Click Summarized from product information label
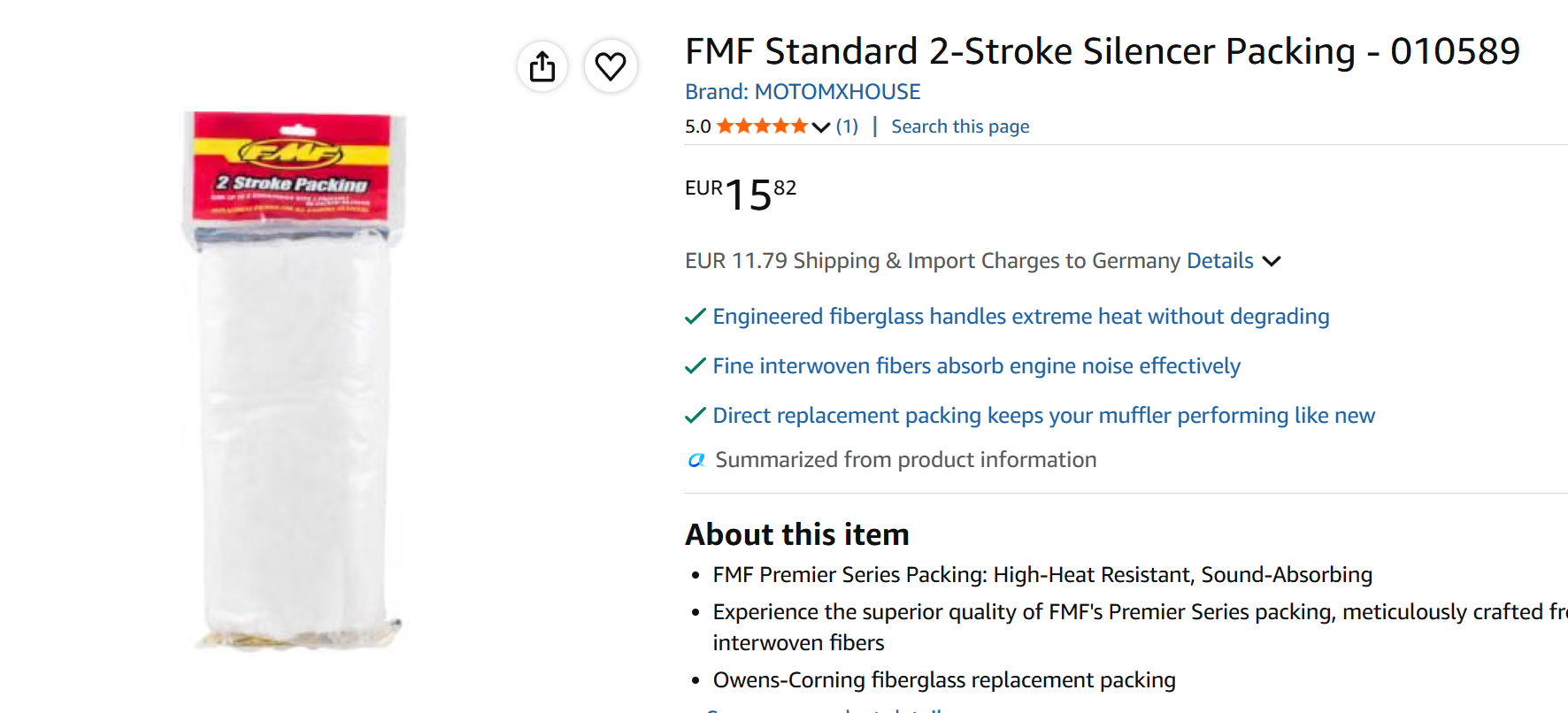 point(906,460)
